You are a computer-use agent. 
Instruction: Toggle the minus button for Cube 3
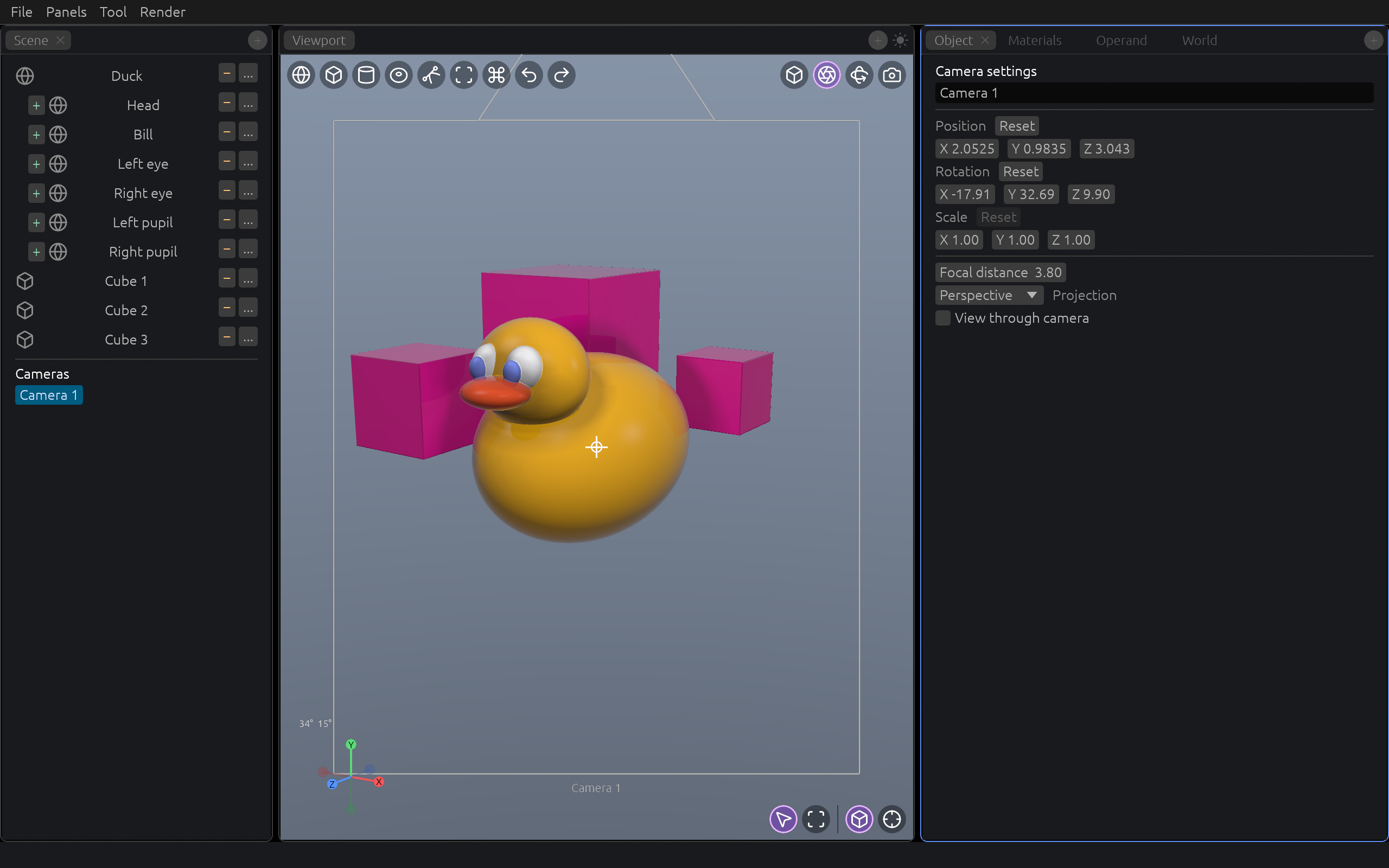[227, 337]
